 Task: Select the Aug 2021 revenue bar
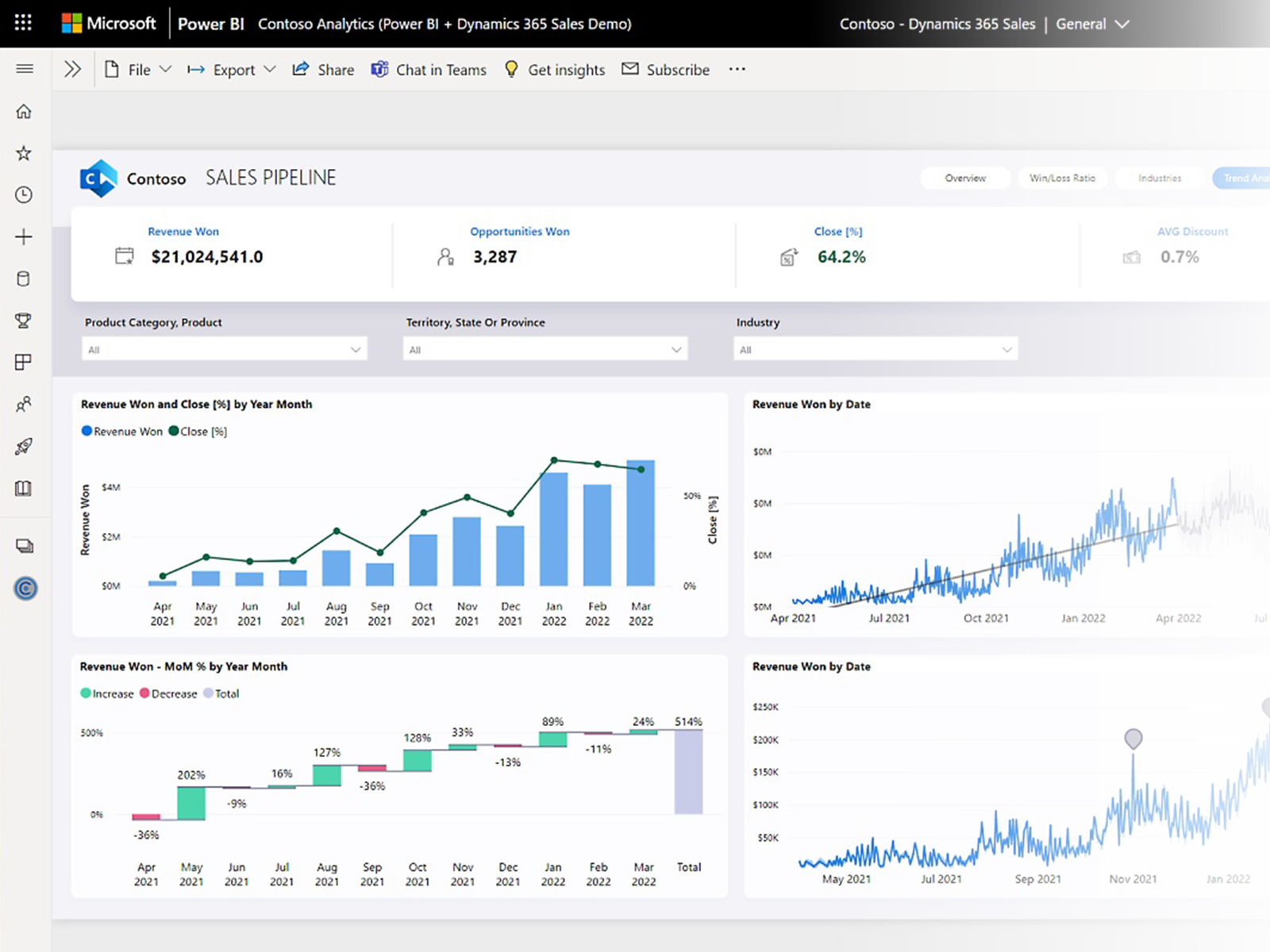337,568
